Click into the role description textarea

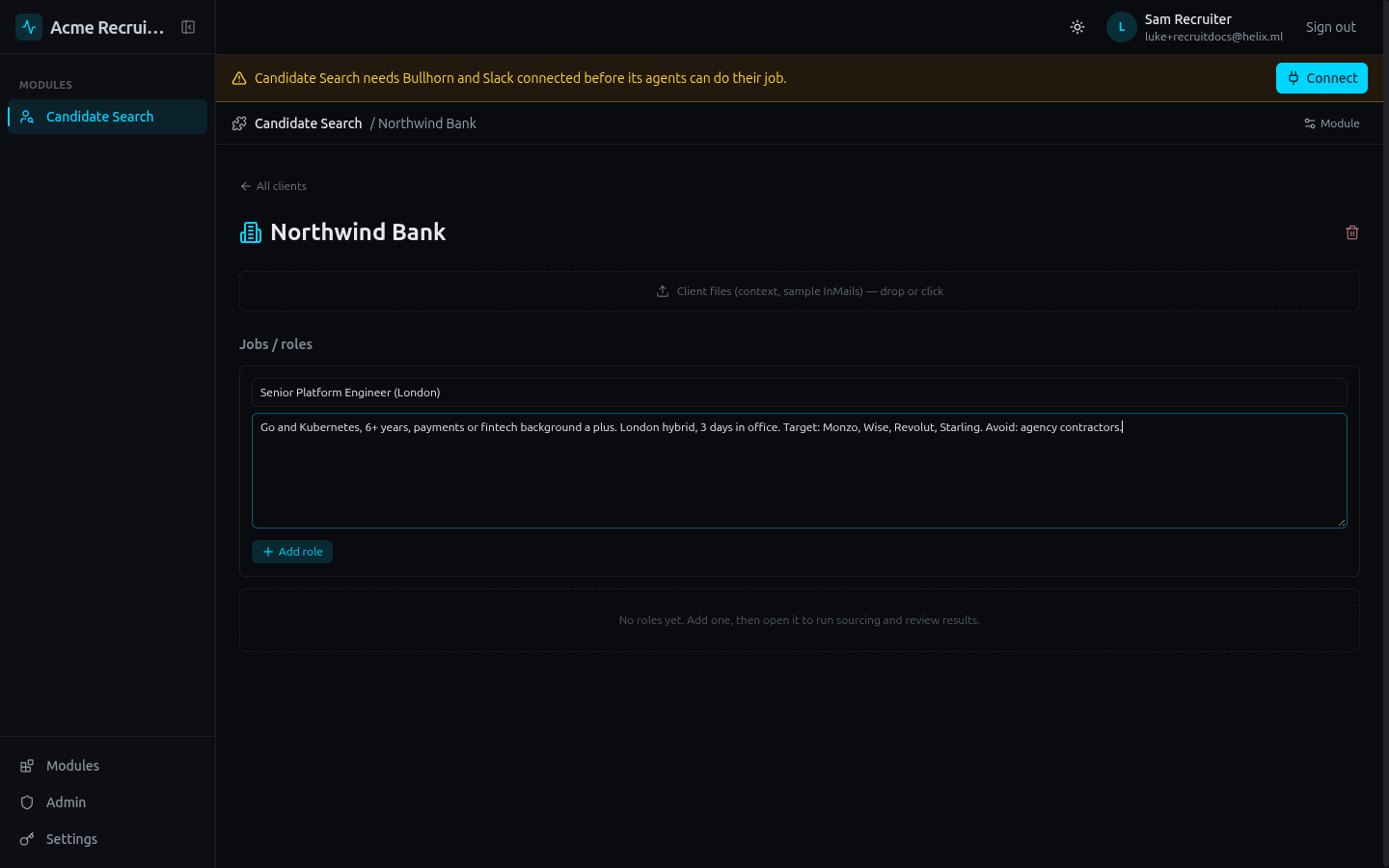pyautogui.click(x=800, y=471)
